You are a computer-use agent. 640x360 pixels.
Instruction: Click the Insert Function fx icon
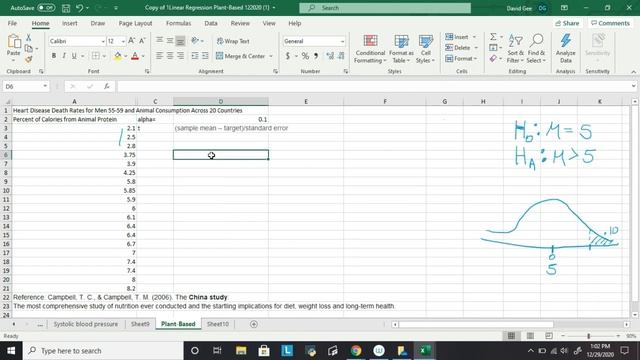(x=107, y=87)
